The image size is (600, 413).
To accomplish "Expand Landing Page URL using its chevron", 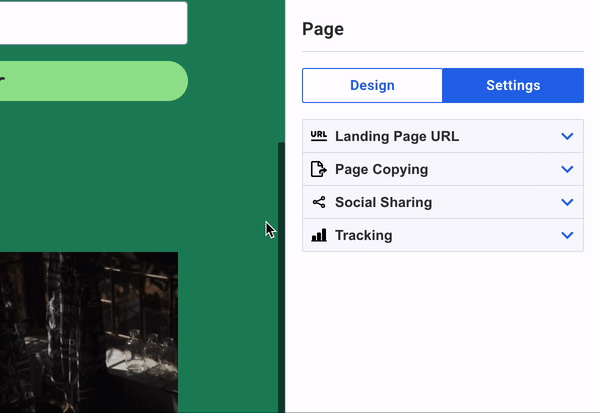I will (567, 136).
